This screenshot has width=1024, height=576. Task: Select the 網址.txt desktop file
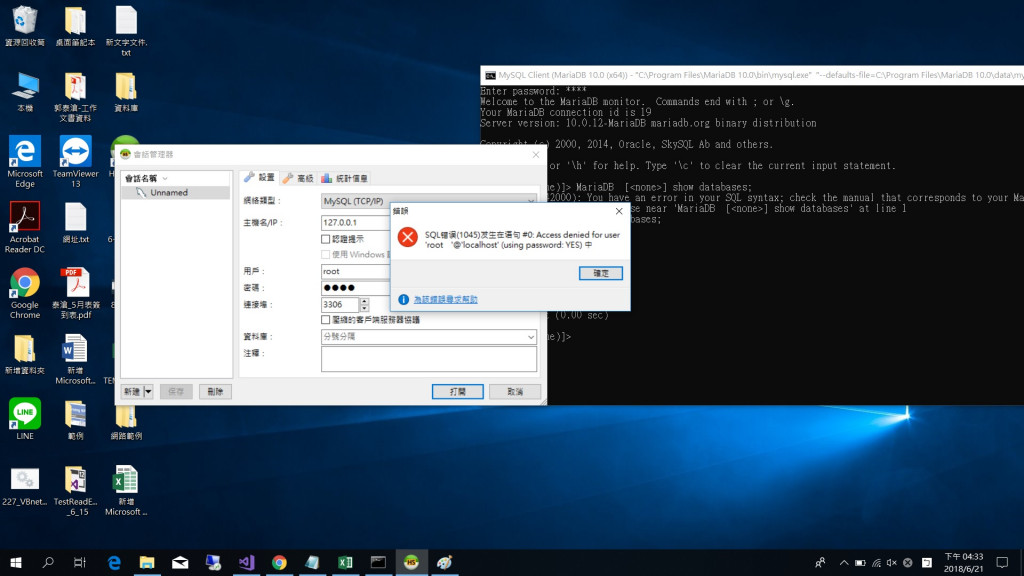coord(76,222)
